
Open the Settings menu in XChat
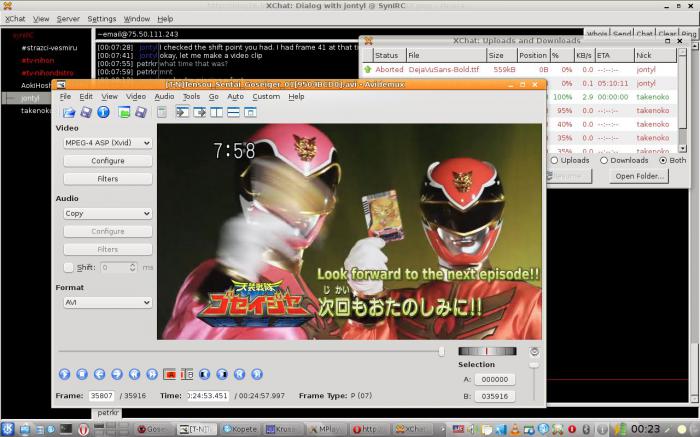pos(102,19)
